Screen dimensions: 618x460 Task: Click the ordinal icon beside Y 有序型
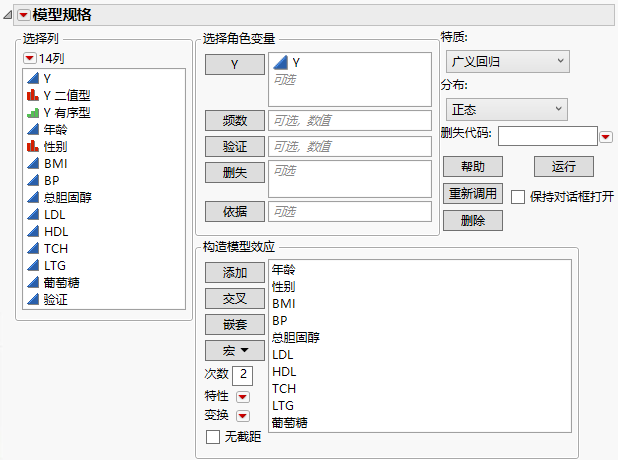click(x=33, y=113)
